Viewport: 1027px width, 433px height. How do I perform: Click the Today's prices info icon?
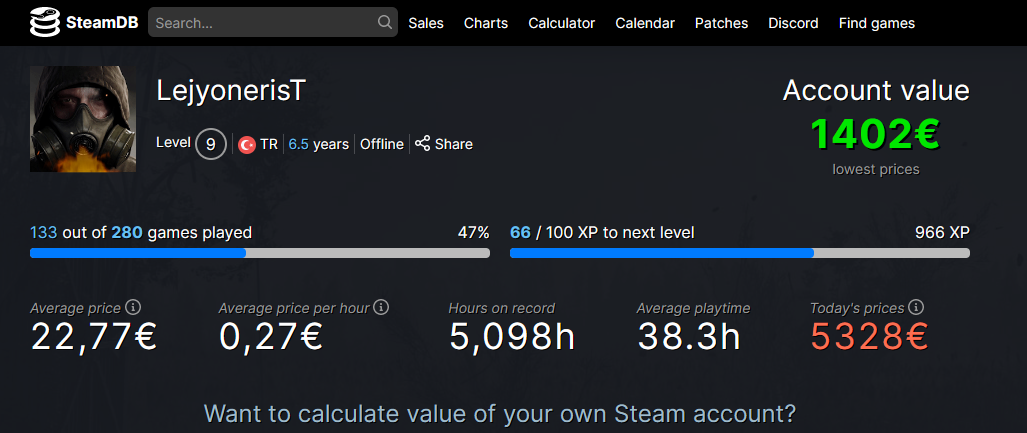916,308
